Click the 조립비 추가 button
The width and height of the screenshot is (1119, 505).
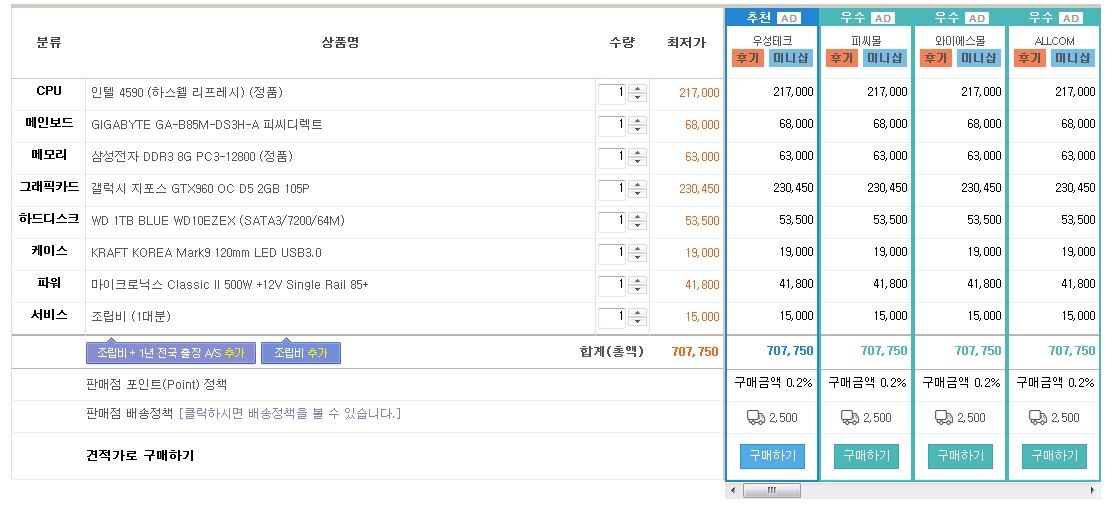(300, 353)
